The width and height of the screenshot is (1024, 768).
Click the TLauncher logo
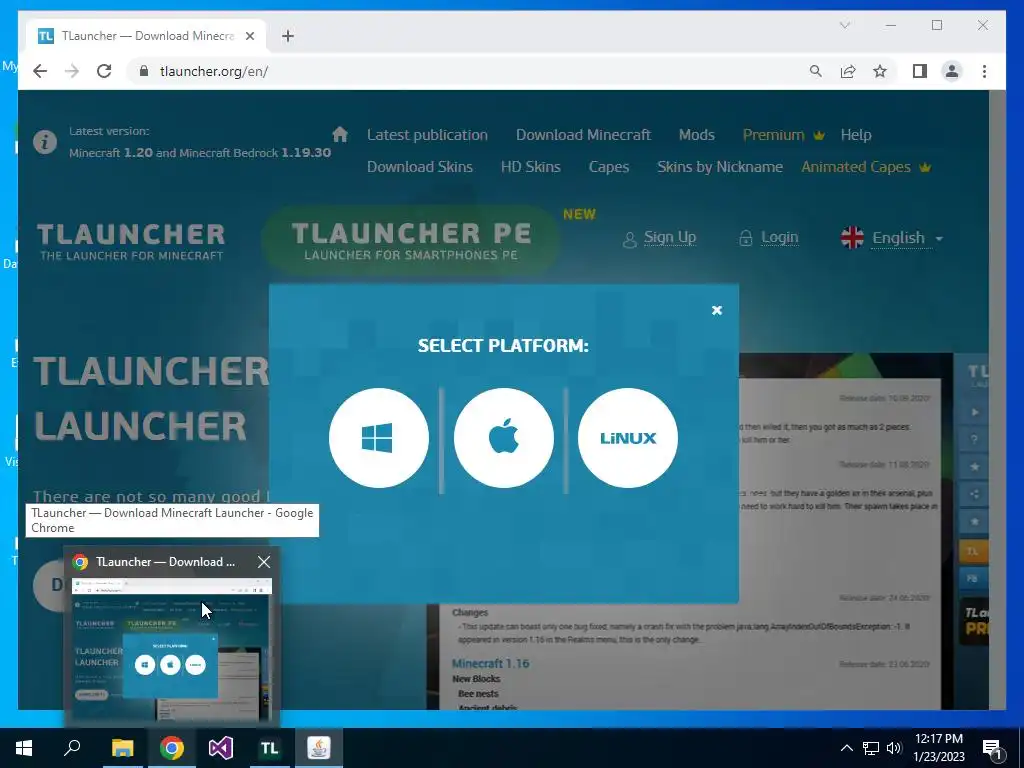coord(131,241)
